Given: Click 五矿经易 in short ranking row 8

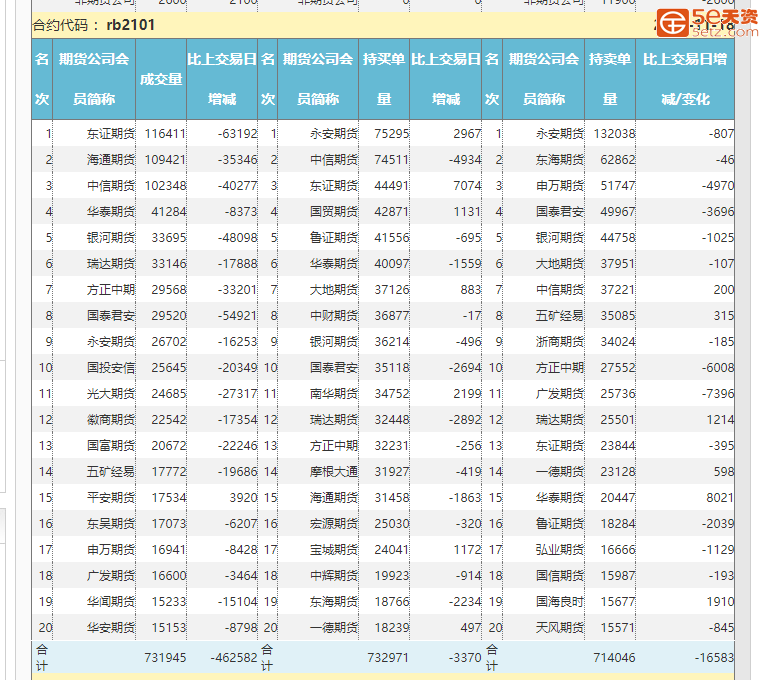Looking at the screenshot, I should [559, 316].
